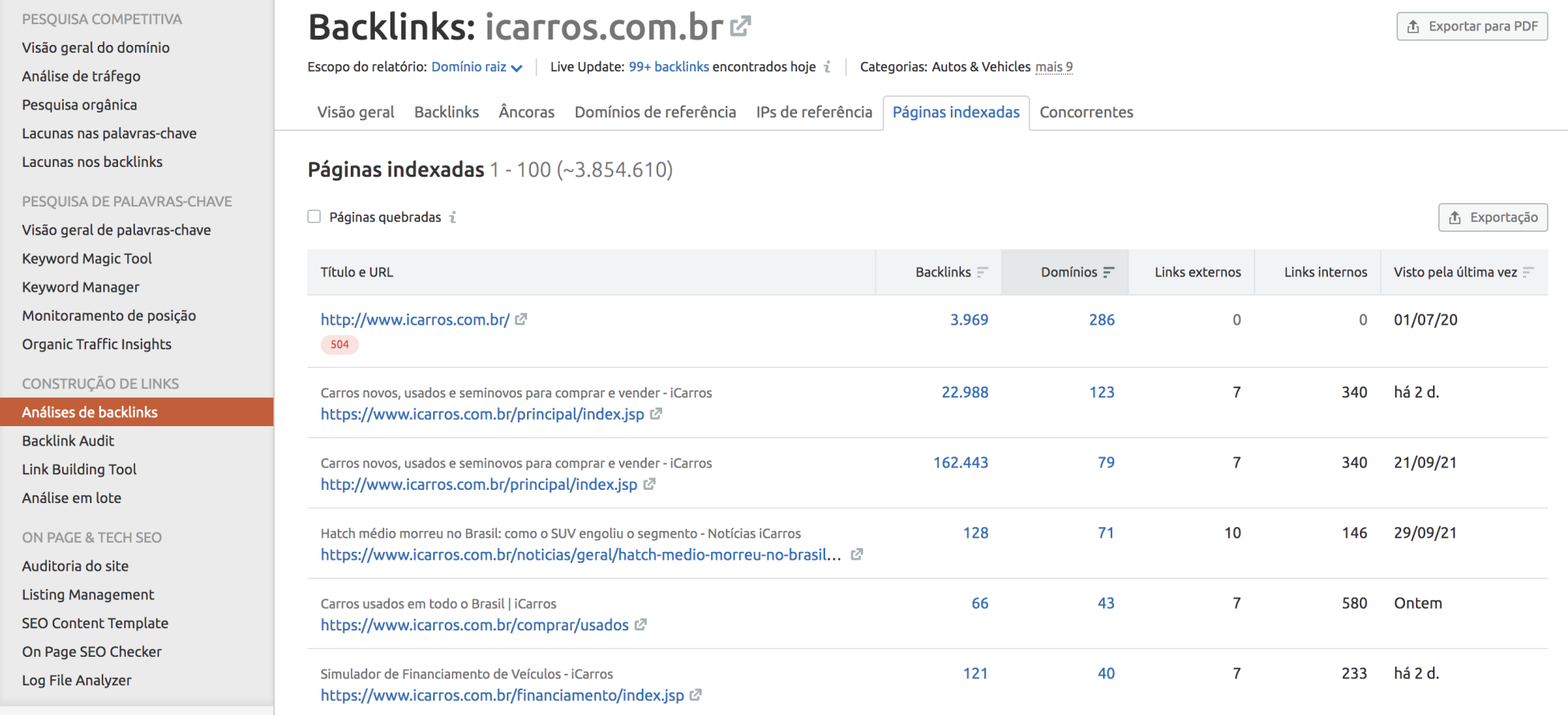Expand categories with mais 9 link
The height and width of the screenshot is (715, 1568).
coord(1053,68)
